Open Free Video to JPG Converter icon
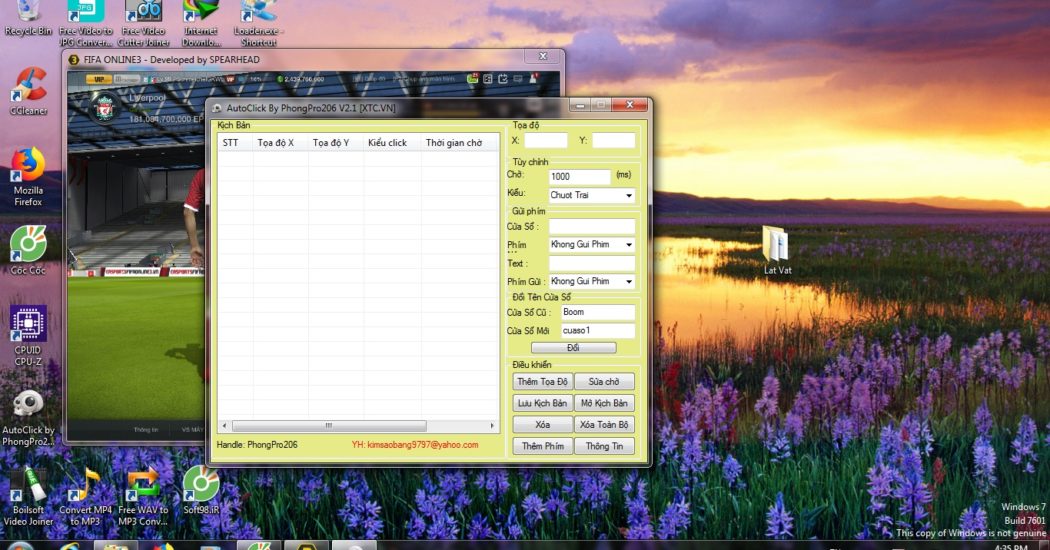 [86, 23]
